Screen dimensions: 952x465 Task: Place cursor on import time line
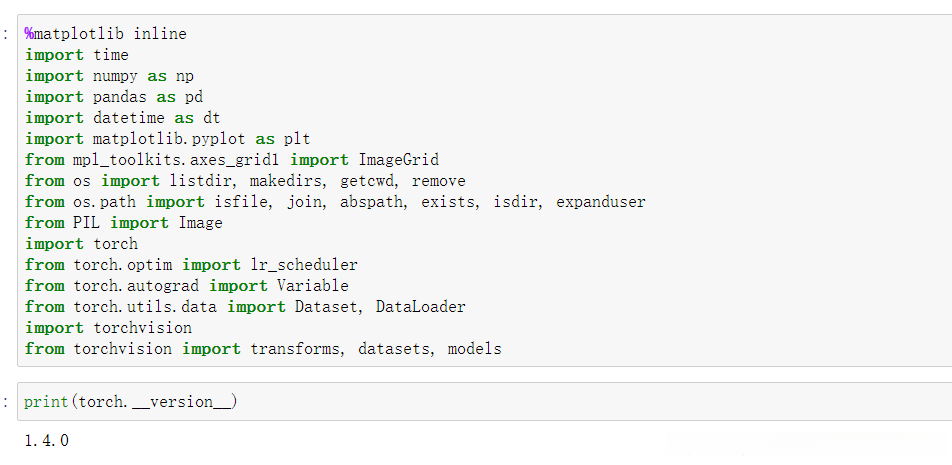[77, 55]
